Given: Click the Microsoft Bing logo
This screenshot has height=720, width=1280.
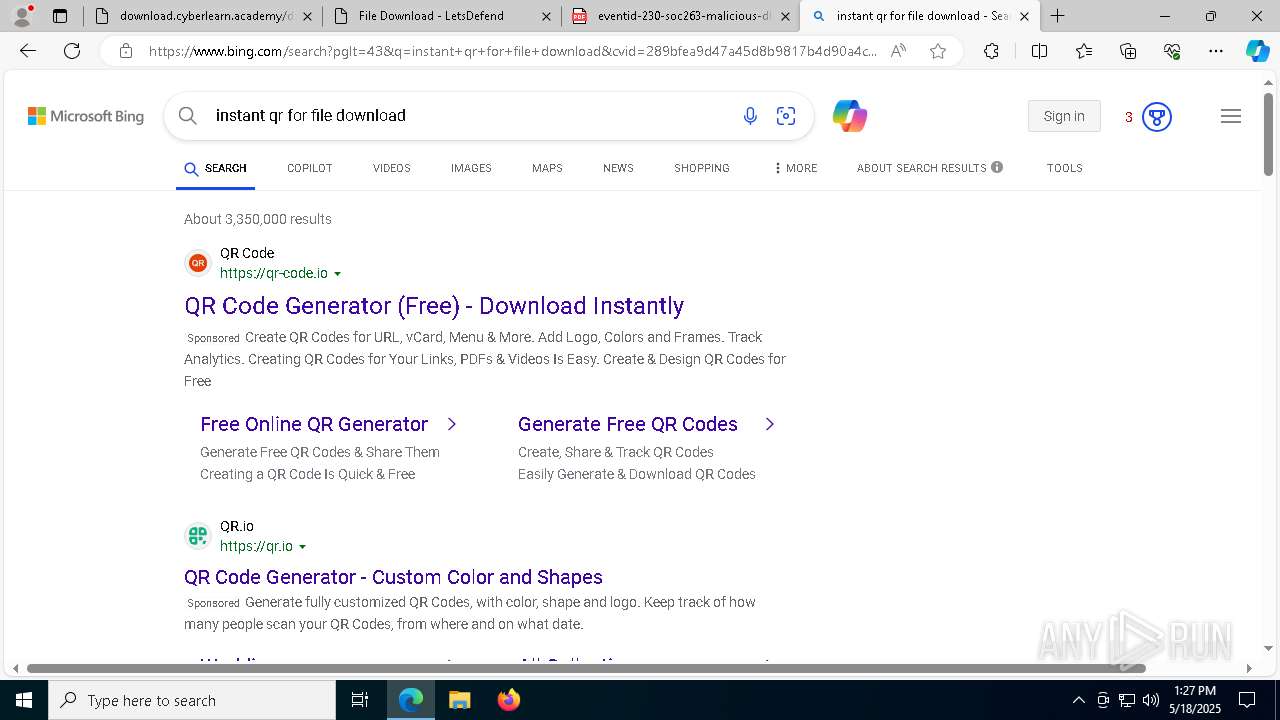Looking at the screenshot, I should click(86, 116).
